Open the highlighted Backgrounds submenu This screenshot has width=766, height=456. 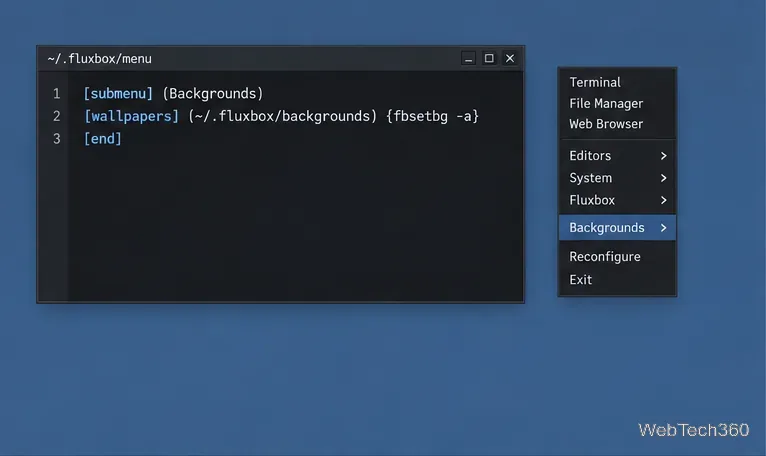pyautogui.click(x=617, y=227)
